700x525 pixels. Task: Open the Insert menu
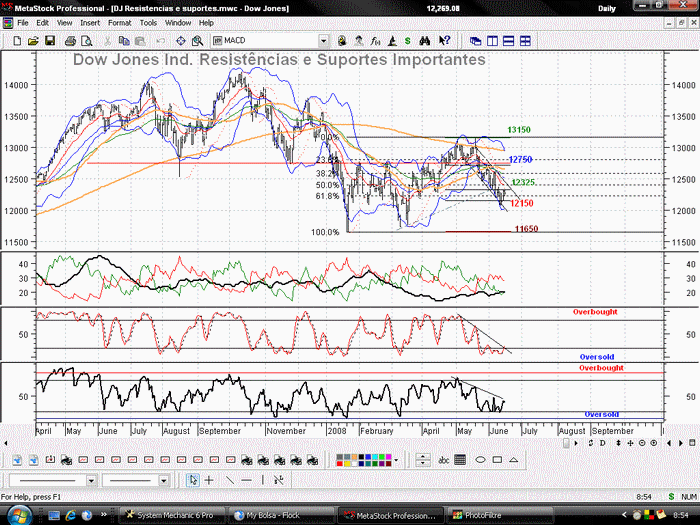tap(90, 23)
